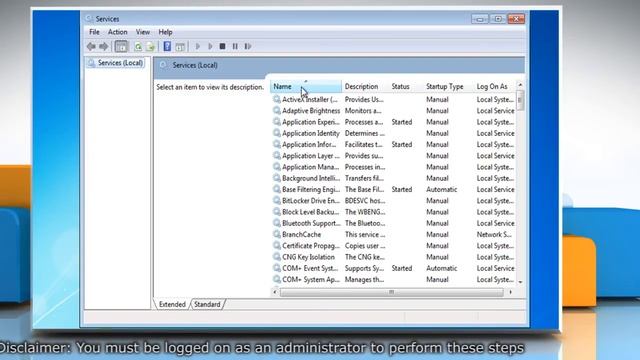Sort by the Description column header
This screenshot has width=640, height=360.
(x=365, y=87)
